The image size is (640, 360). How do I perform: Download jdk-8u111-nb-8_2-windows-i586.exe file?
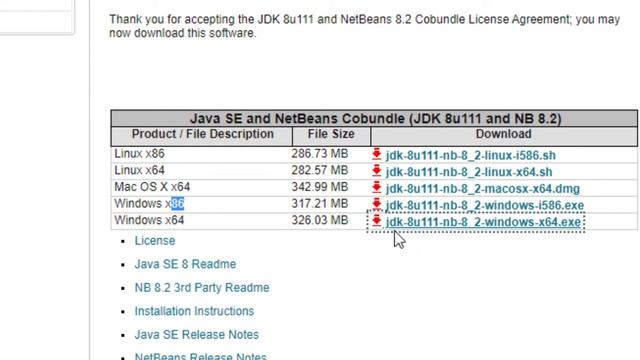[485, 205]
